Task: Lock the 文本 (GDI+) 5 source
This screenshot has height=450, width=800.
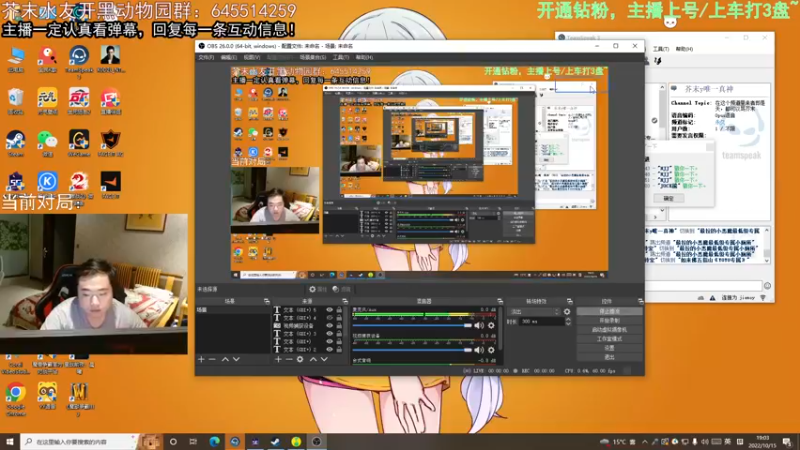Action: click(x=339, y=310)
